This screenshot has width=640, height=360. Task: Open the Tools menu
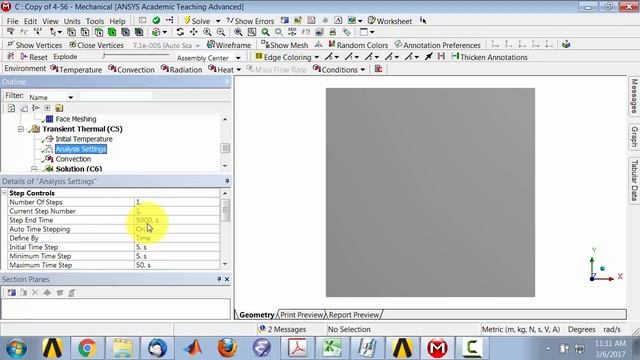(x=95, y=21)
